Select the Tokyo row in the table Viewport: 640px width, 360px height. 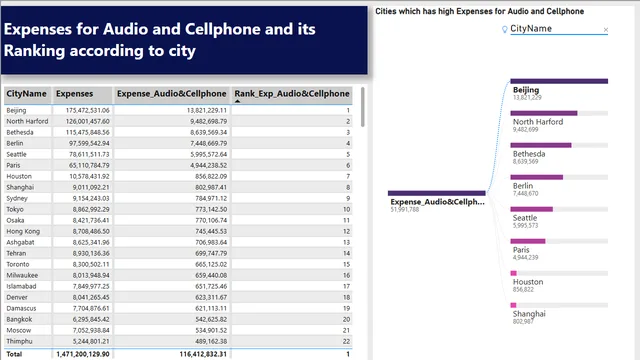click(x=178, y=209)
